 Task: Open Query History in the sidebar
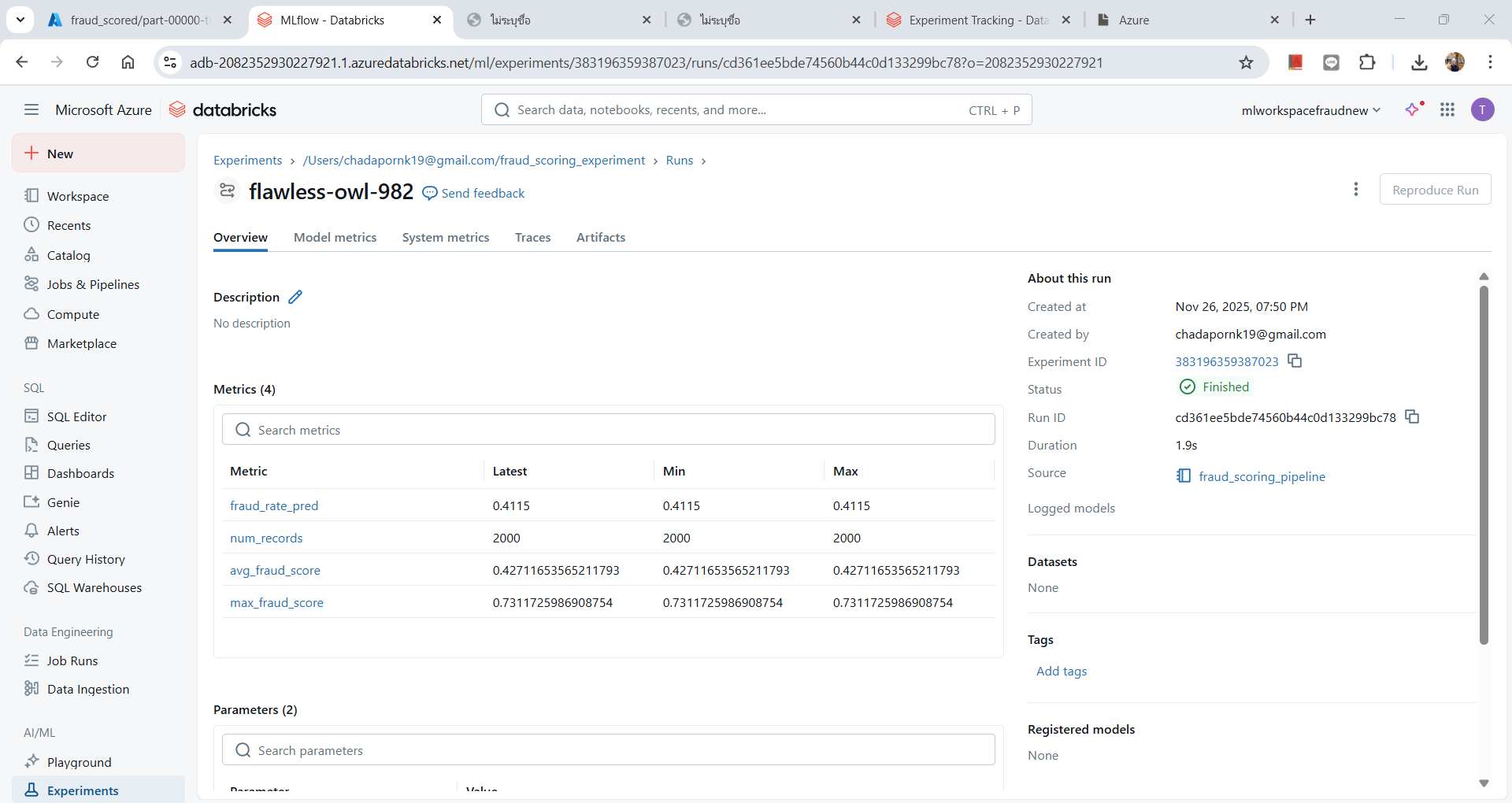pyautogui.click(x=98, y=559)
